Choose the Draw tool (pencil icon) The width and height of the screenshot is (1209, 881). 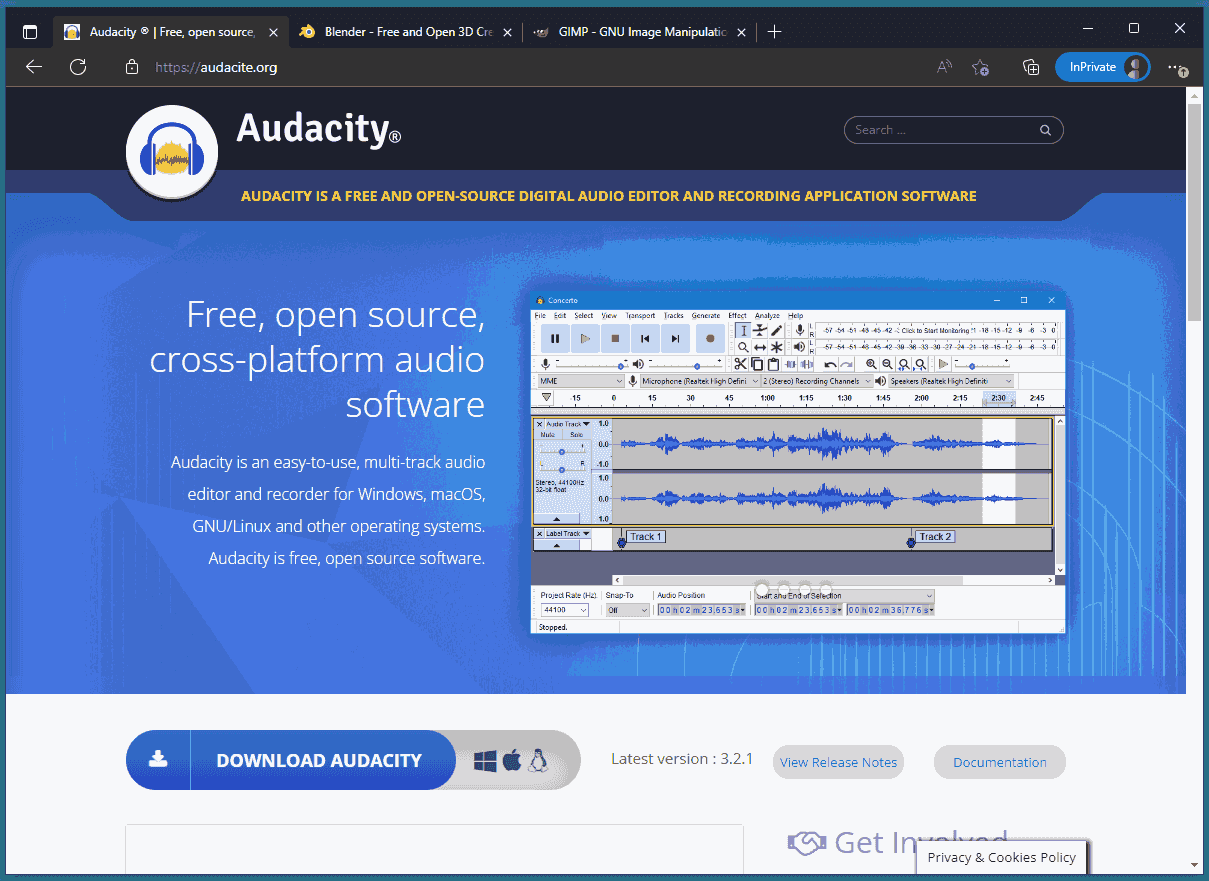(775, 330)
